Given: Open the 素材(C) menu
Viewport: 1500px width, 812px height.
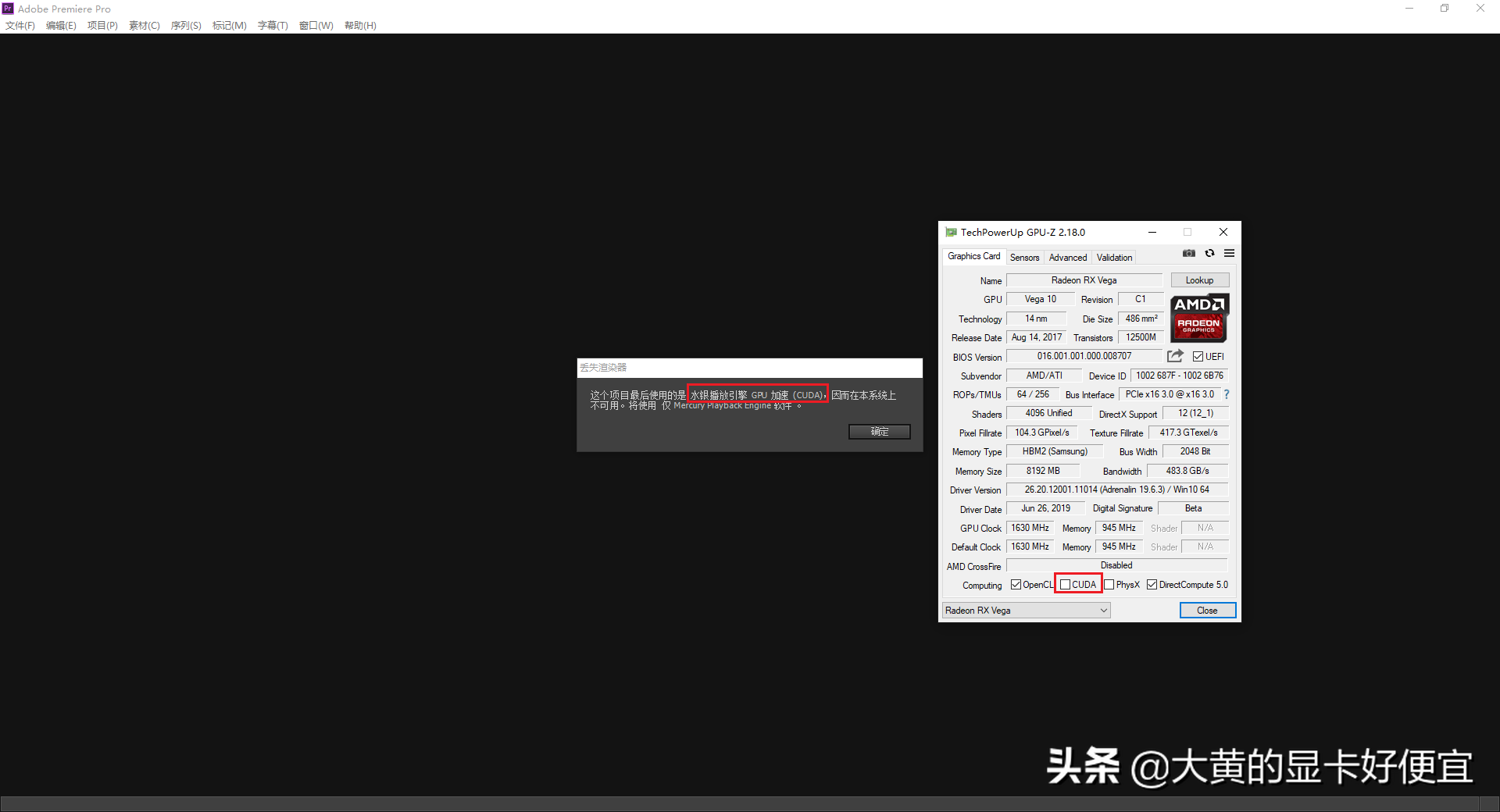Looking at the screenshot, I should click(x=145, y=26).
